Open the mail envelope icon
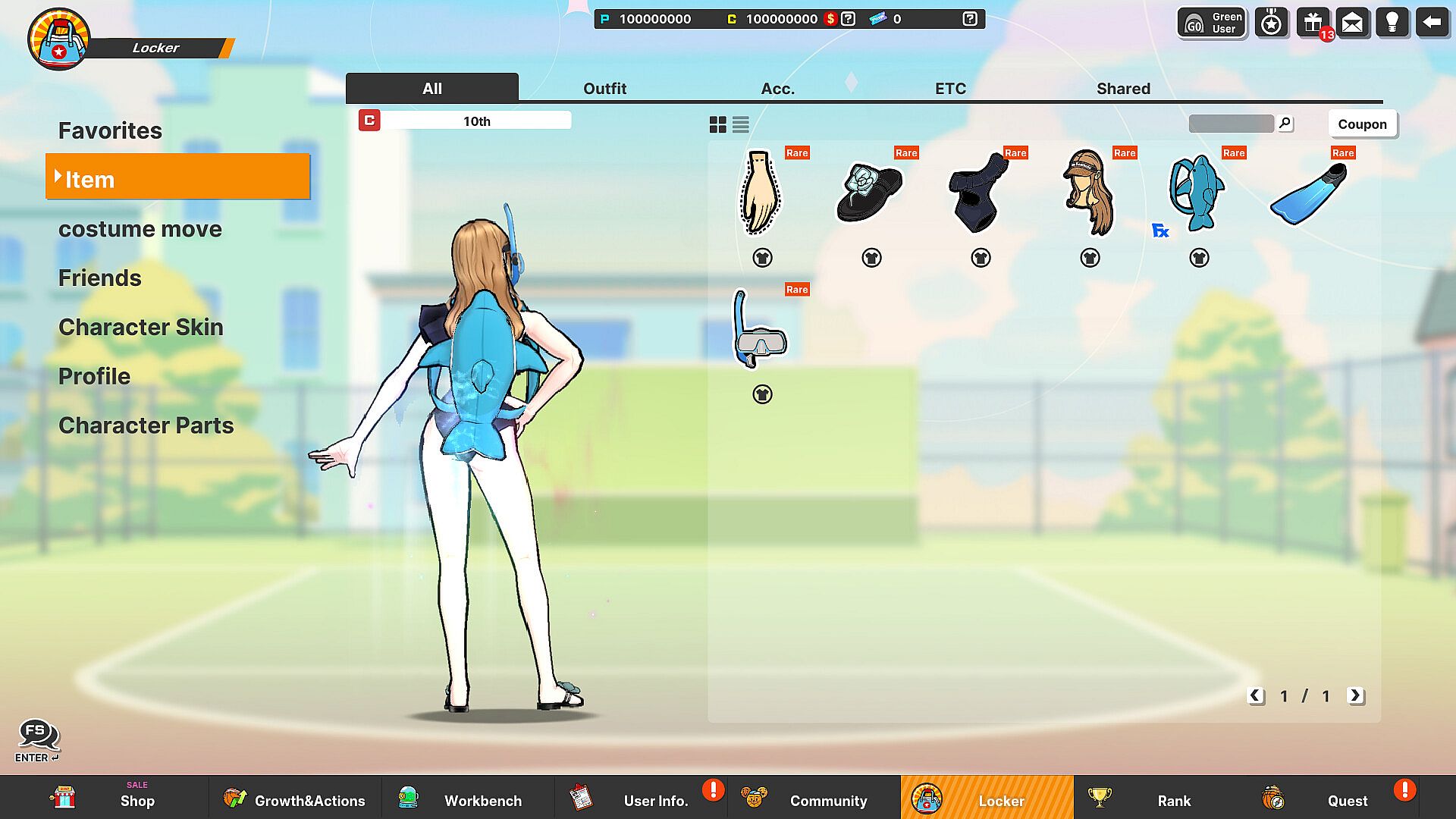The image size is (1456, 819). [1352, 23]
